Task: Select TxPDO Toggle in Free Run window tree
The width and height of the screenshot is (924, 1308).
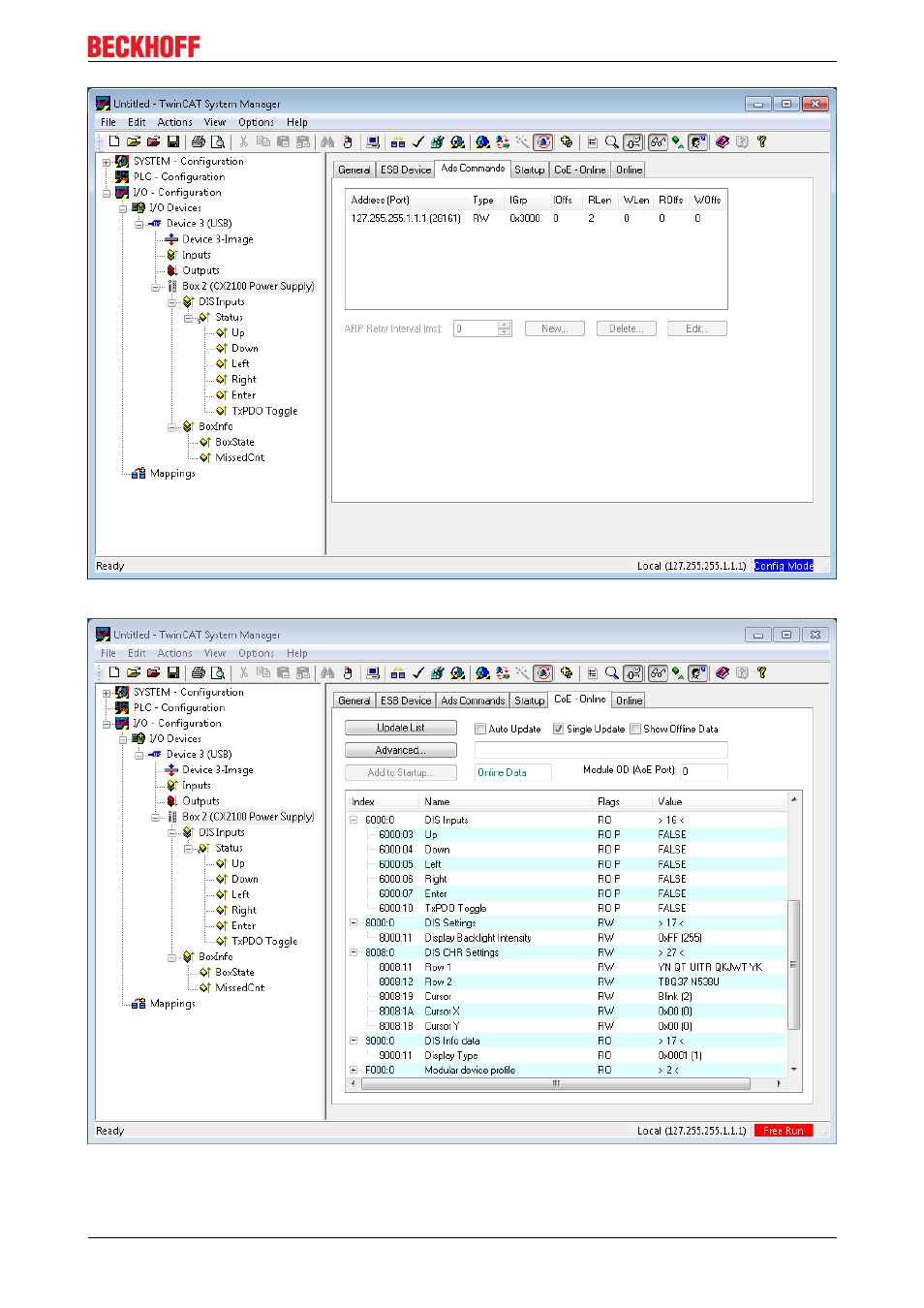Action: [264, 942]
